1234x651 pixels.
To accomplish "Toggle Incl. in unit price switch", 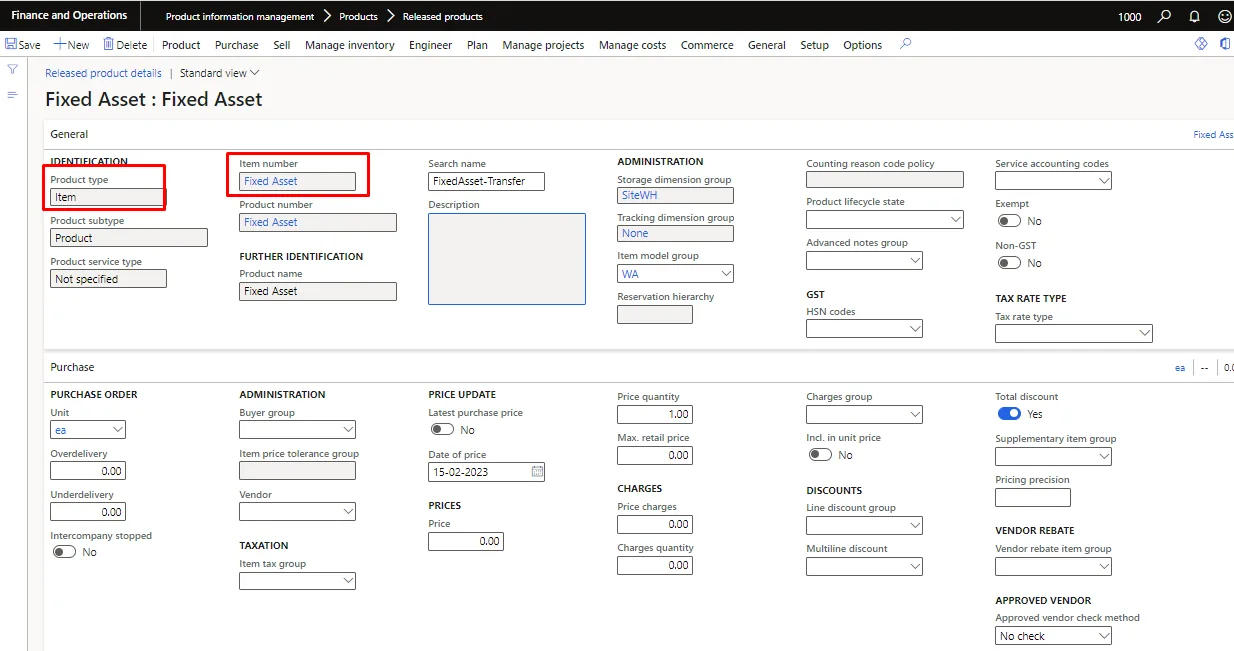I will click(820, 454).
